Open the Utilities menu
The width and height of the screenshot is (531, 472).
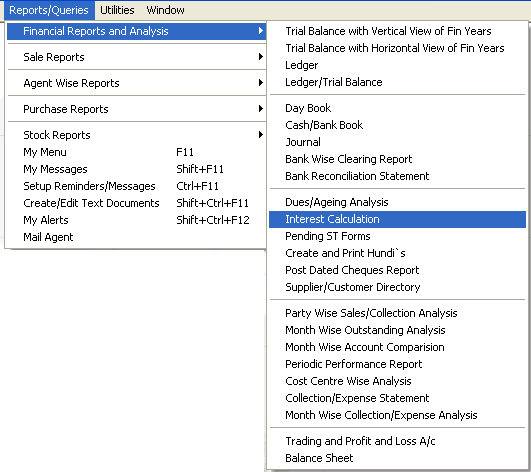pos(117,10)
